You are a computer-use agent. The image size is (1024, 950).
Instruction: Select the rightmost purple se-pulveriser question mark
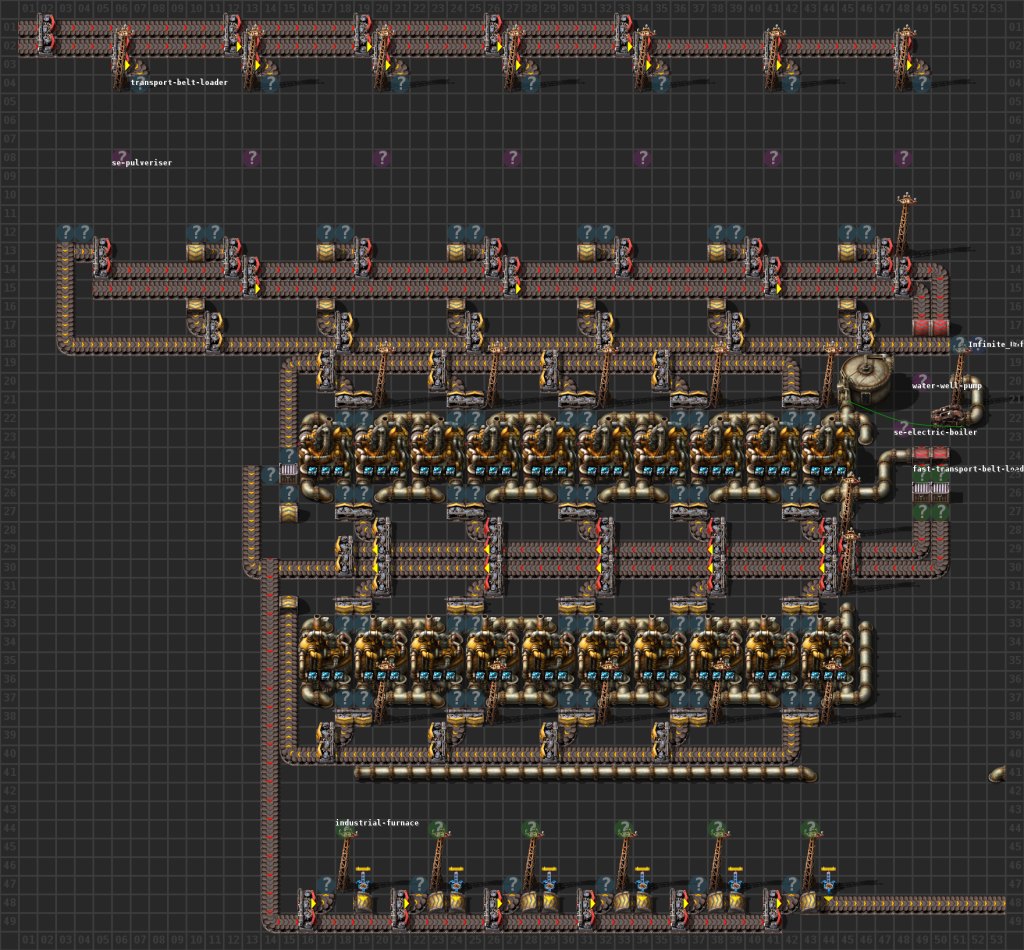[903, 157]
